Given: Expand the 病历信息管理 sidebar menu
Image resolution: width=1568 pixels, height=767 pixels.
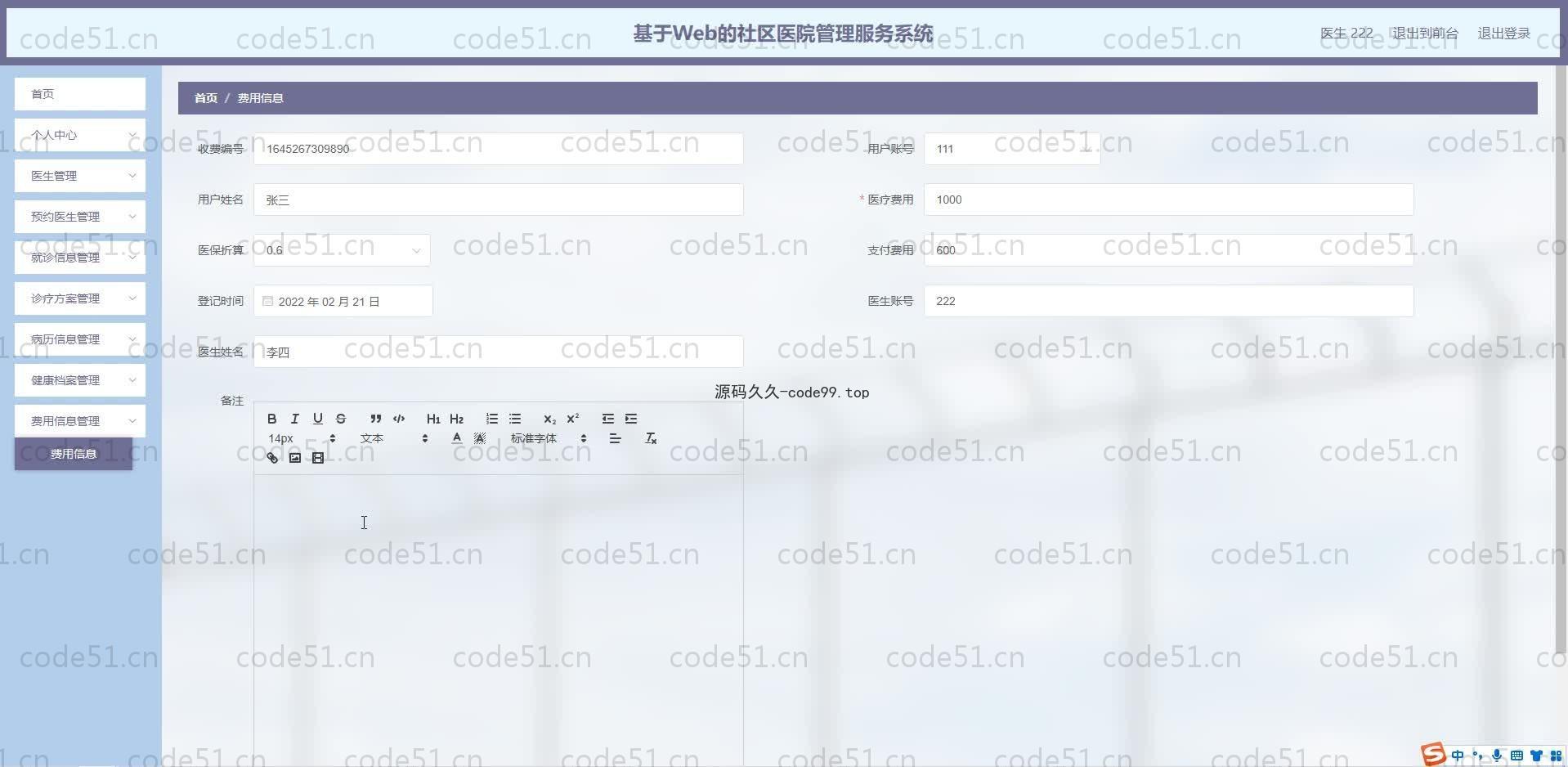Looking at the screenshot, I should [80, 339].
